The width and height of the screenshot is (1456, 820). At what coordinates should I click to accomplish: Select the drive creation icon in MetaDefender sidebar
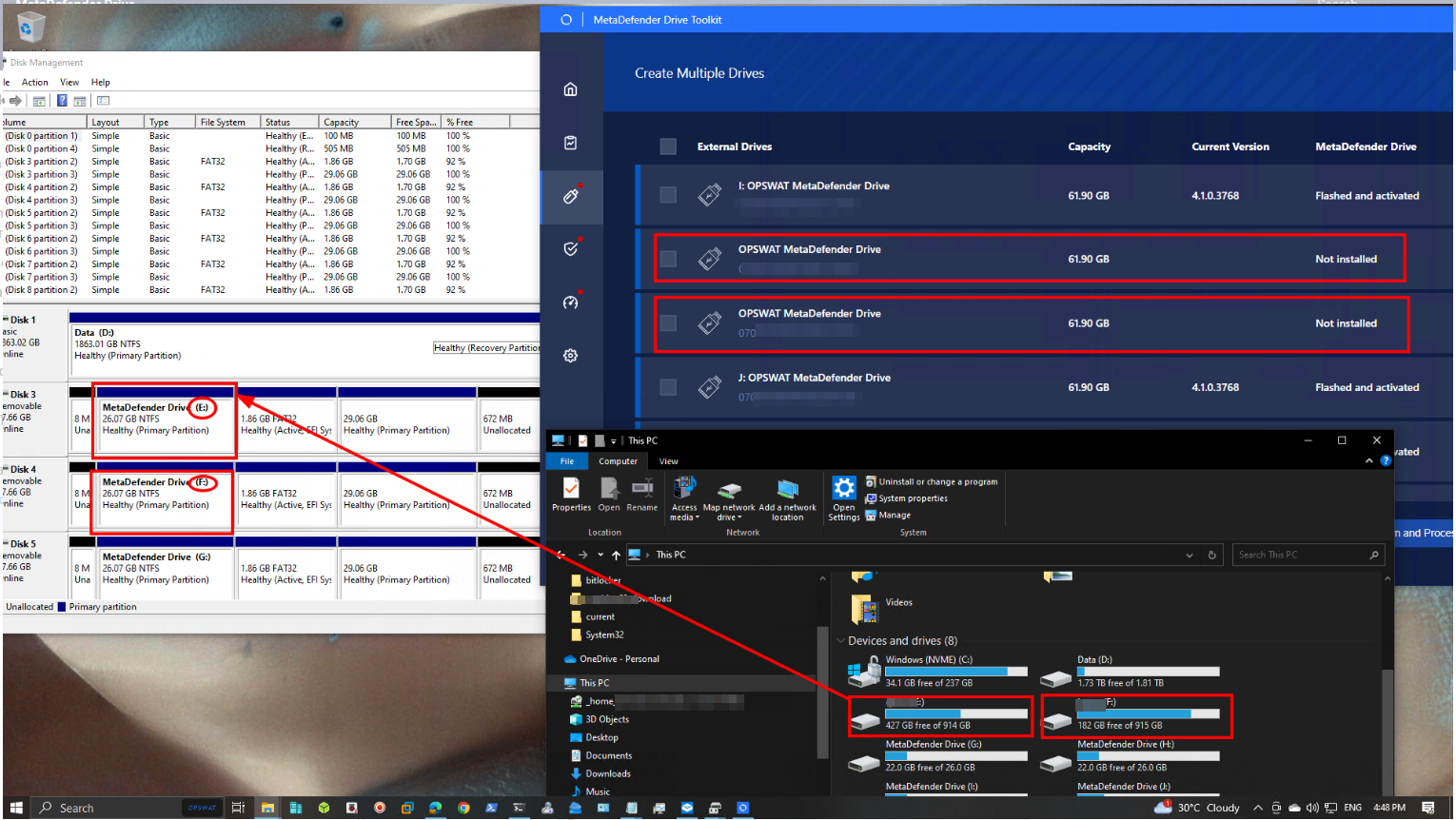[570, 196]
